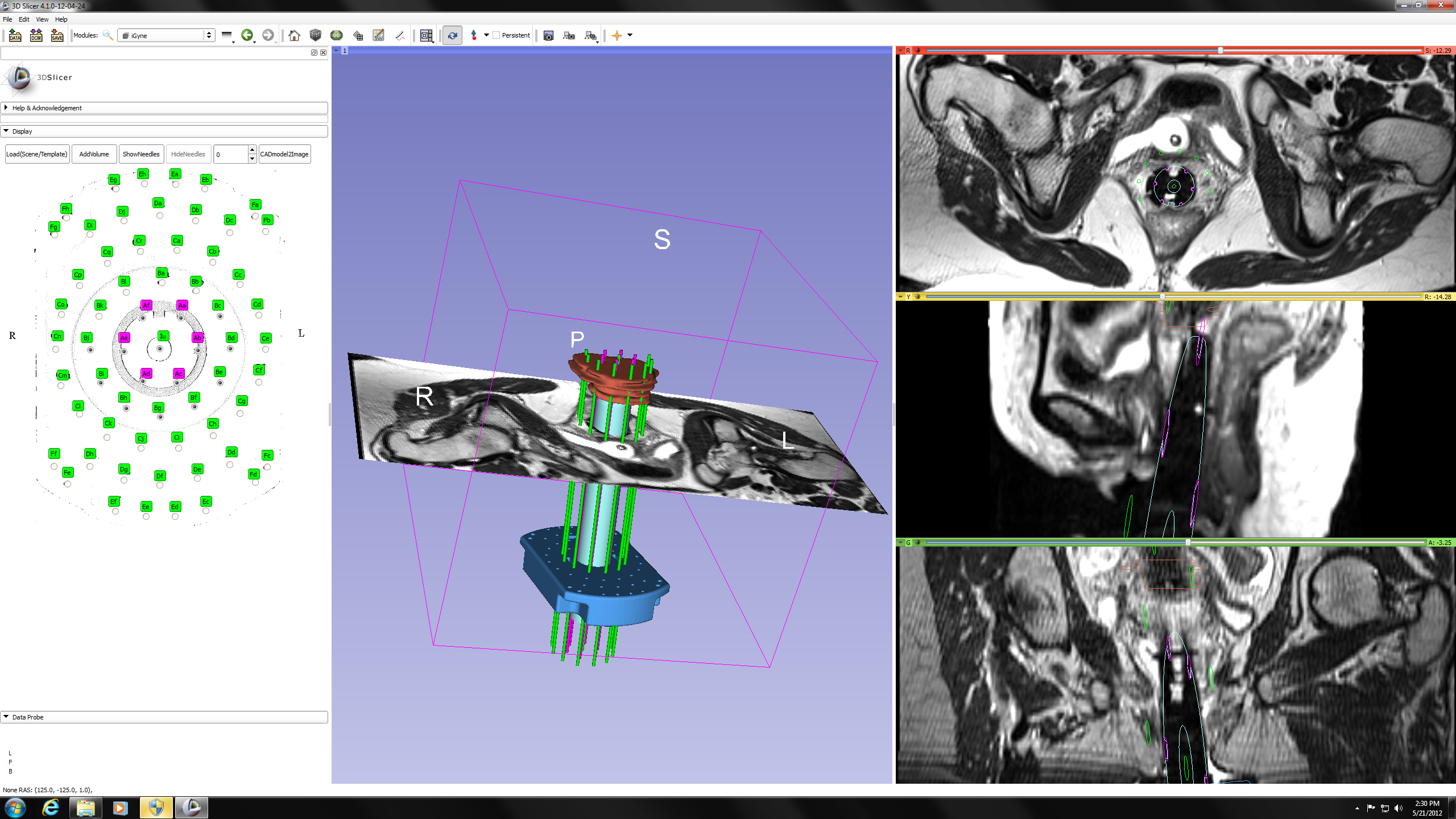Open the iGyne modules dropdown

click(166, 35)
